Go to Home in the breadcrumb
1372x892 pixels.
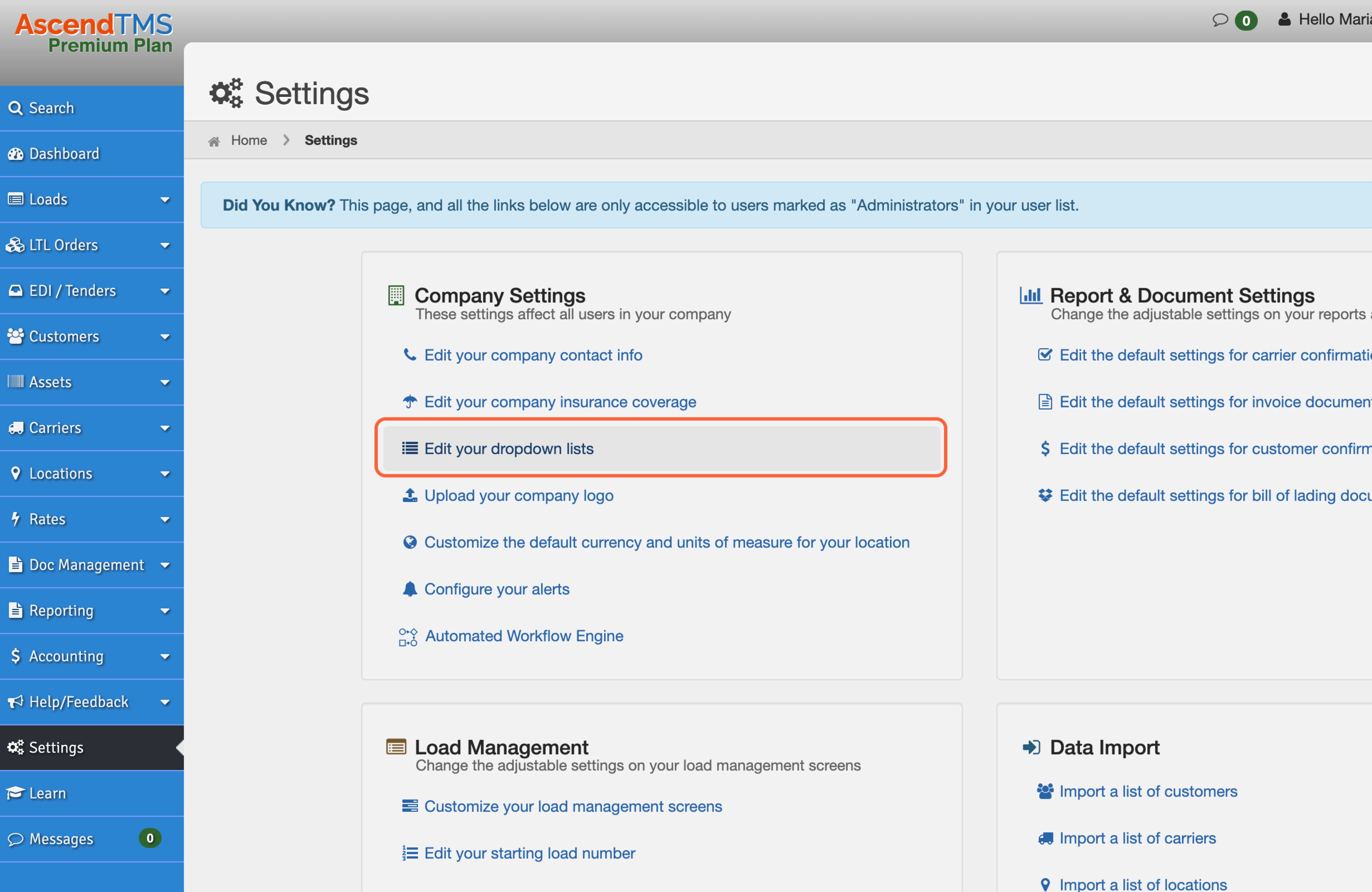click(249, 140)
